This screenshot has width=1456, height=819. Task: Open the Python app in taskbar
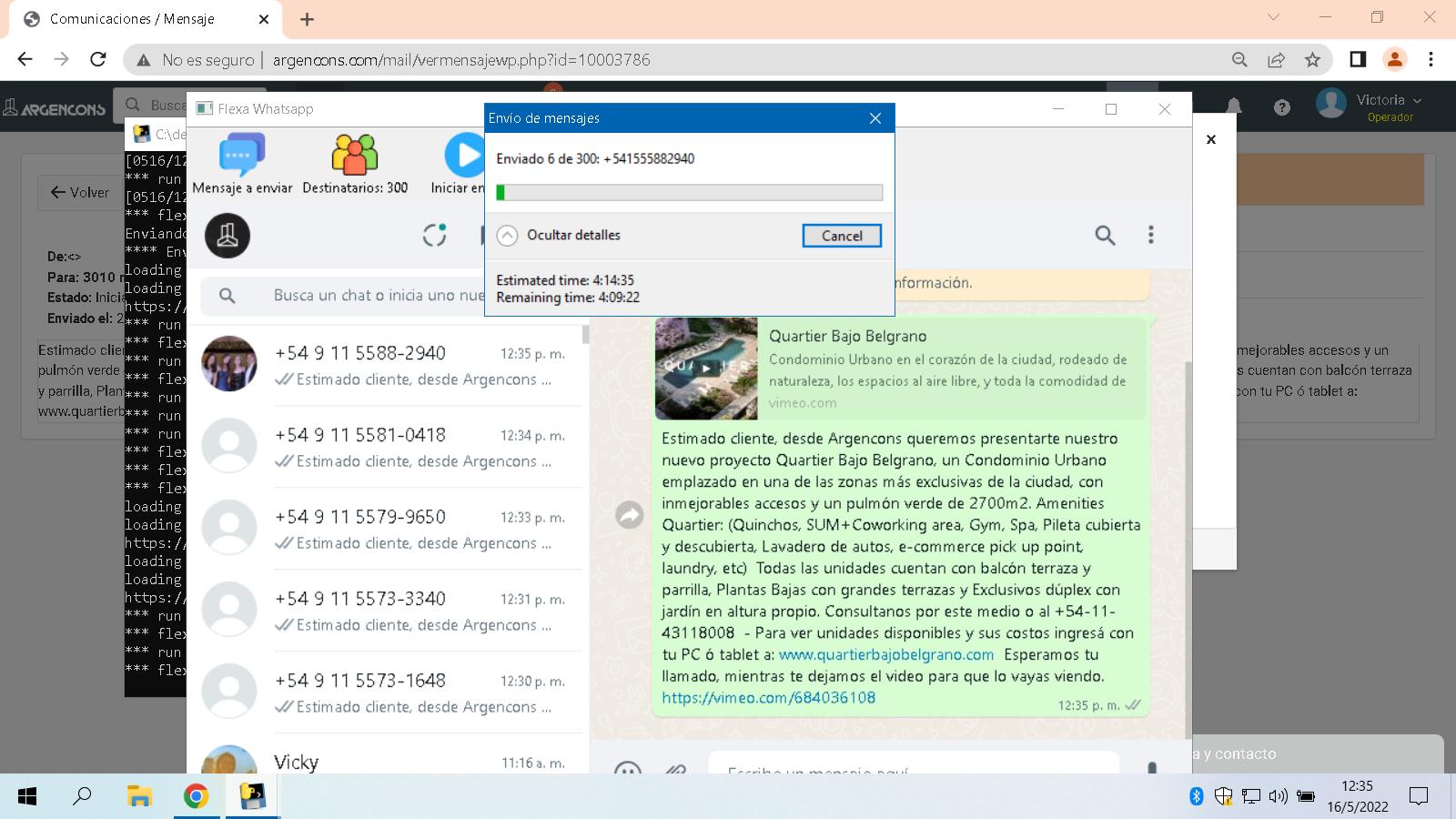[x=252, y=796]
